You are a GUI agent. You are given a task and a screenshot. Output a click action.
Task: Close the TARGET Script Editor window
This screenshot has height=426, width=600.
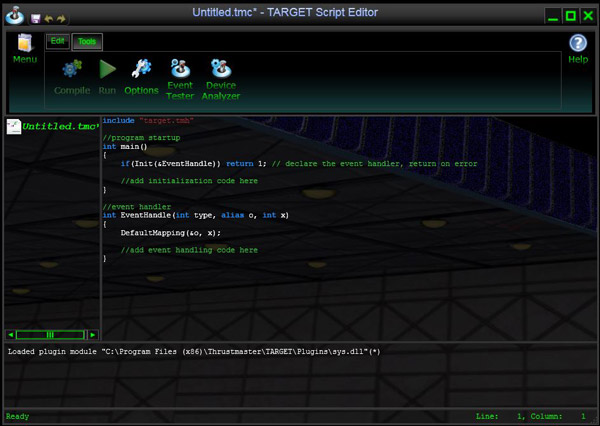(588, 16)
